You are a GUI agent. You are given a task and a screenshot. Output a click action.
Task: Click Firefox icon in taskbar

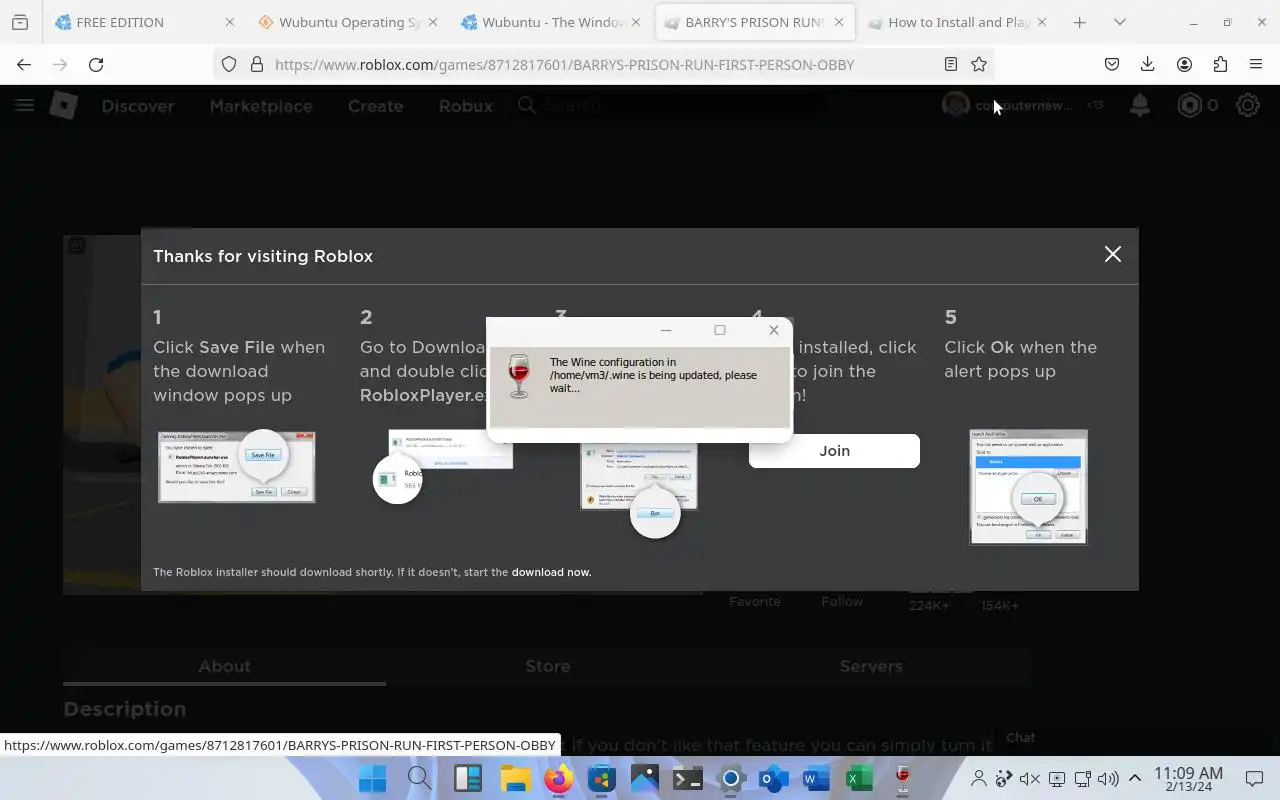[x=558, y=778]
